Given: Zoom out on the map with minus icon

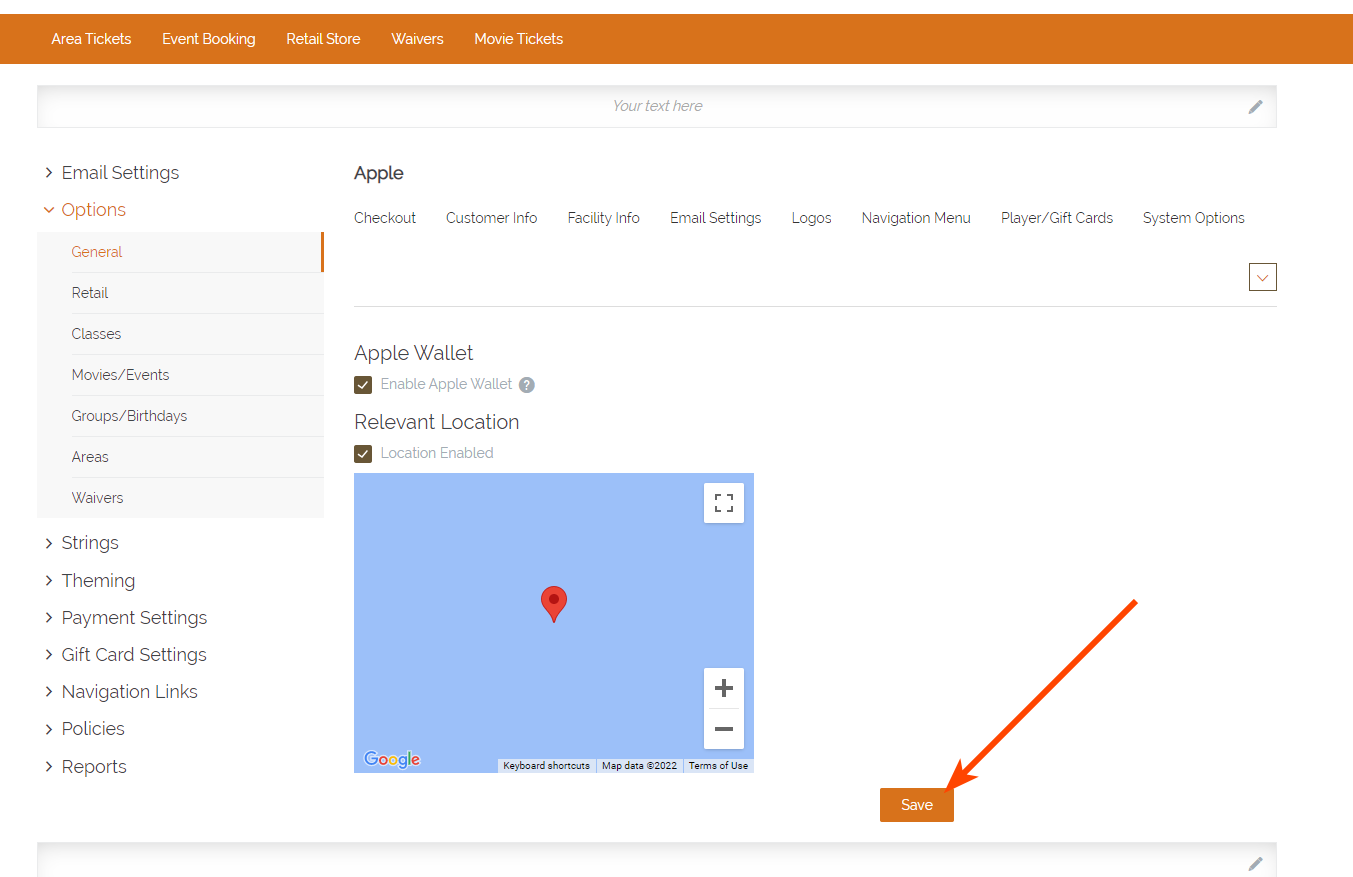Looking at the screenshot, I should [724, 729].
